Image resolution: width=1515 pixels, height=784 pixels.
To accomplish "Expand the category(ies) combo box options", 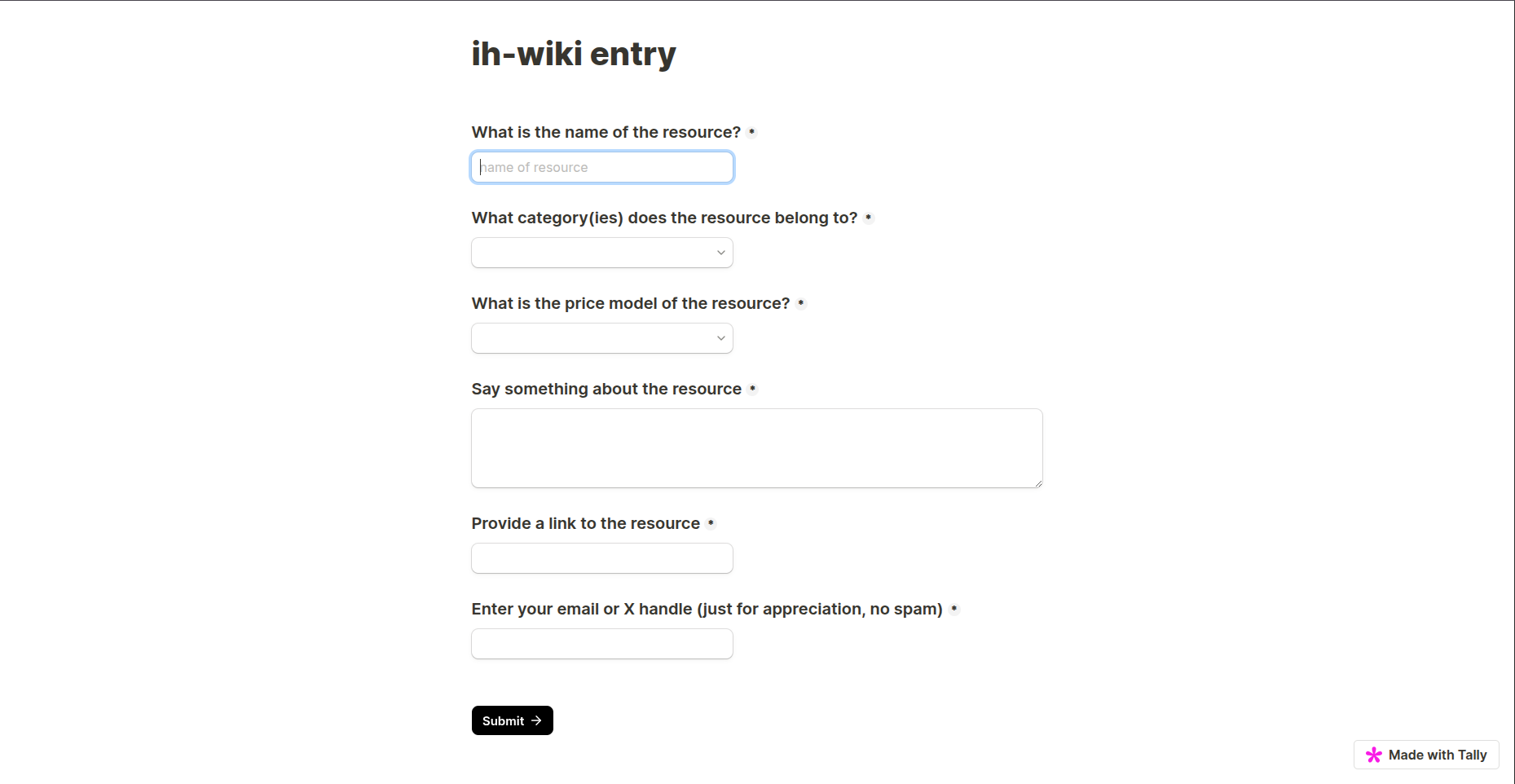I will pyautogui.click(x=601, y=253).
